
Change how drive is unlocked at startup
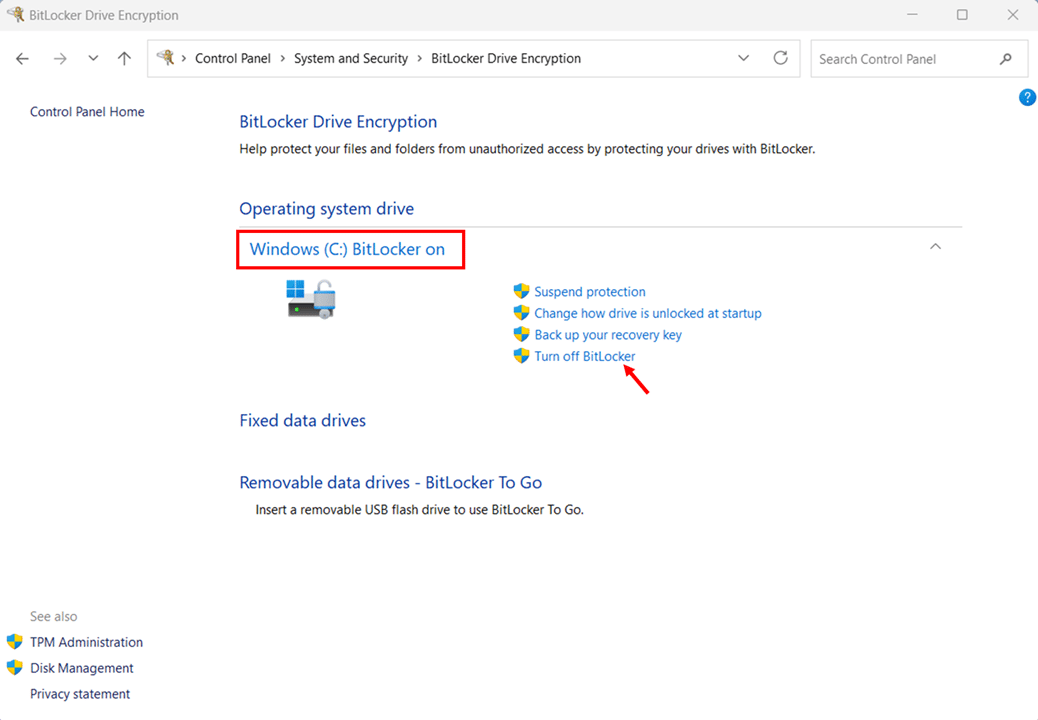[x=647, y=313]
